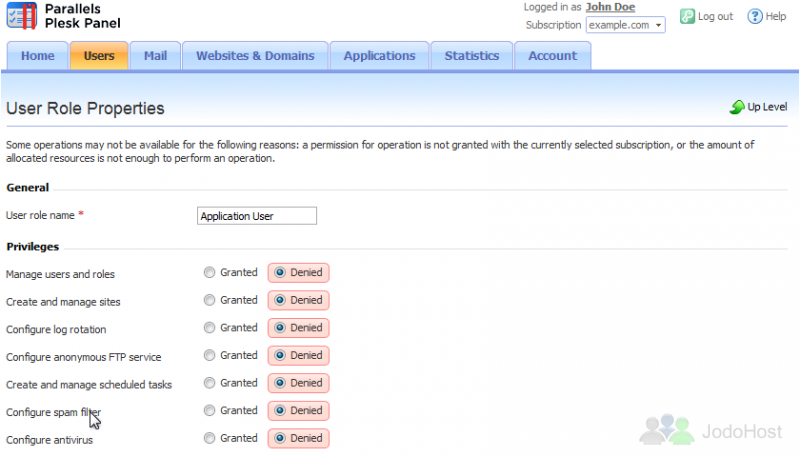Viewport: 800px width, 457px height.
Task: Click the green Up Level arrow icon
Action: pos(737,107)
